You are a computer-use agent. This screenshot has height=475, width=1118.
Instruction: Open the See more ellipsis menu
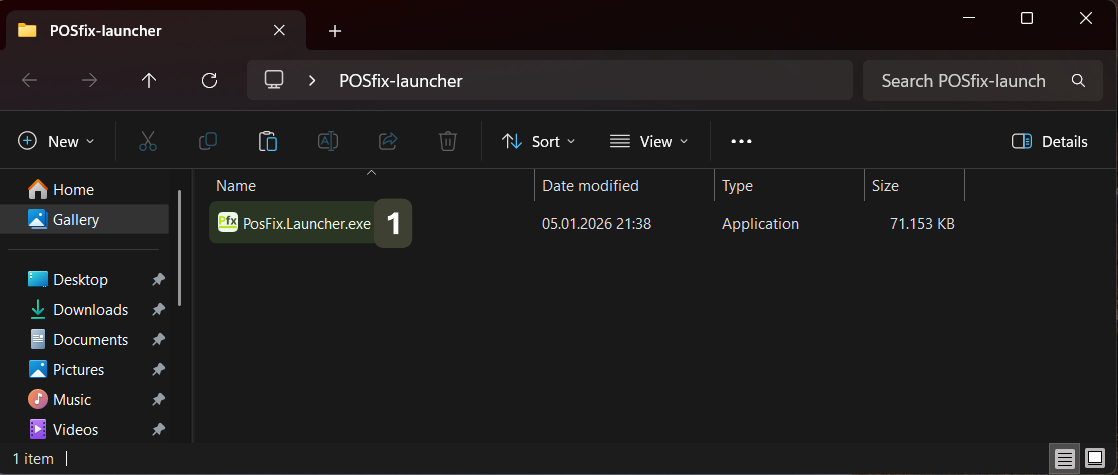pos(741,141)
